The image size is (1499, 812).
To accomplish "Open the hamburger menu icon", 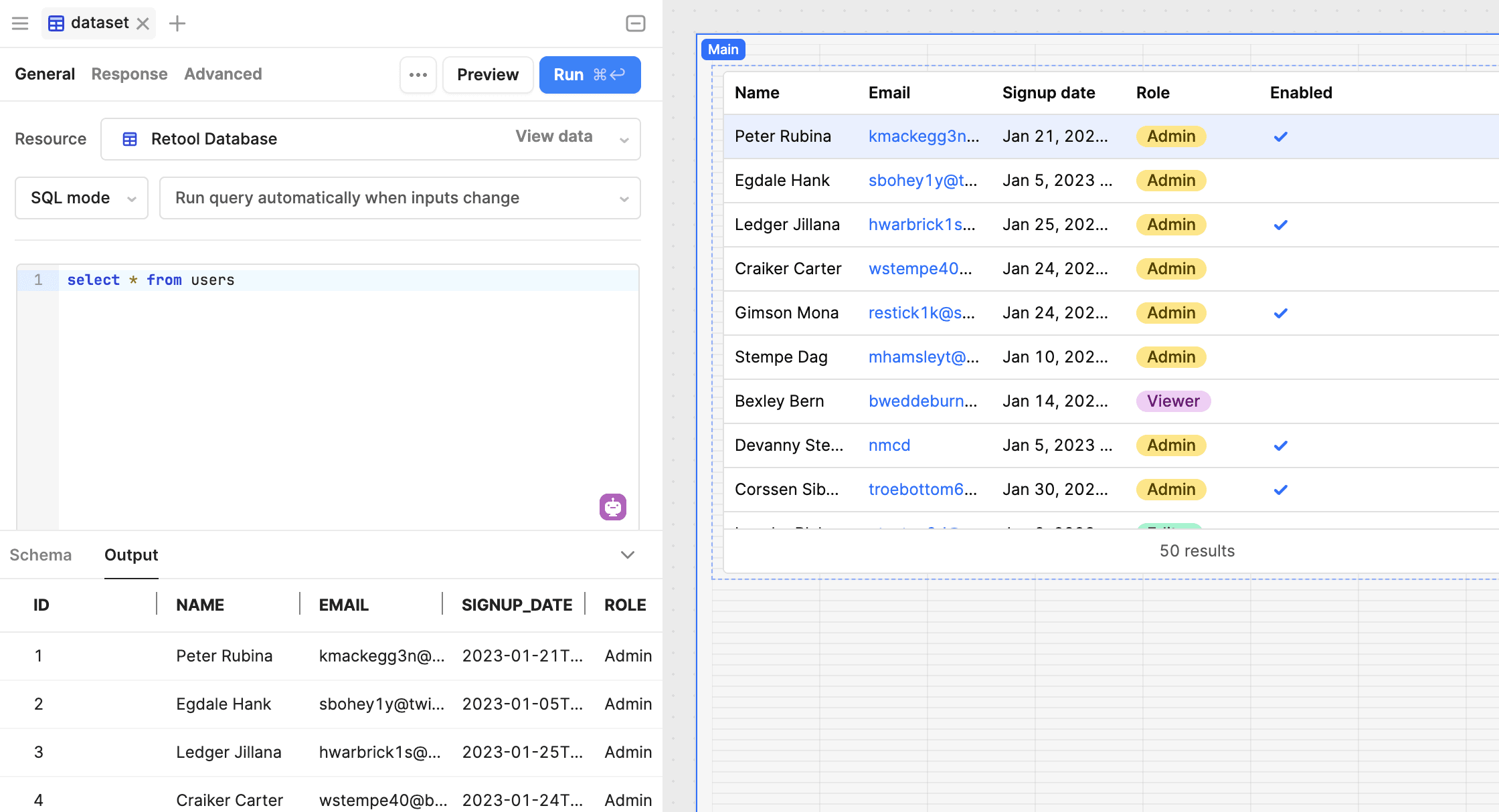I will click(20, 23).
